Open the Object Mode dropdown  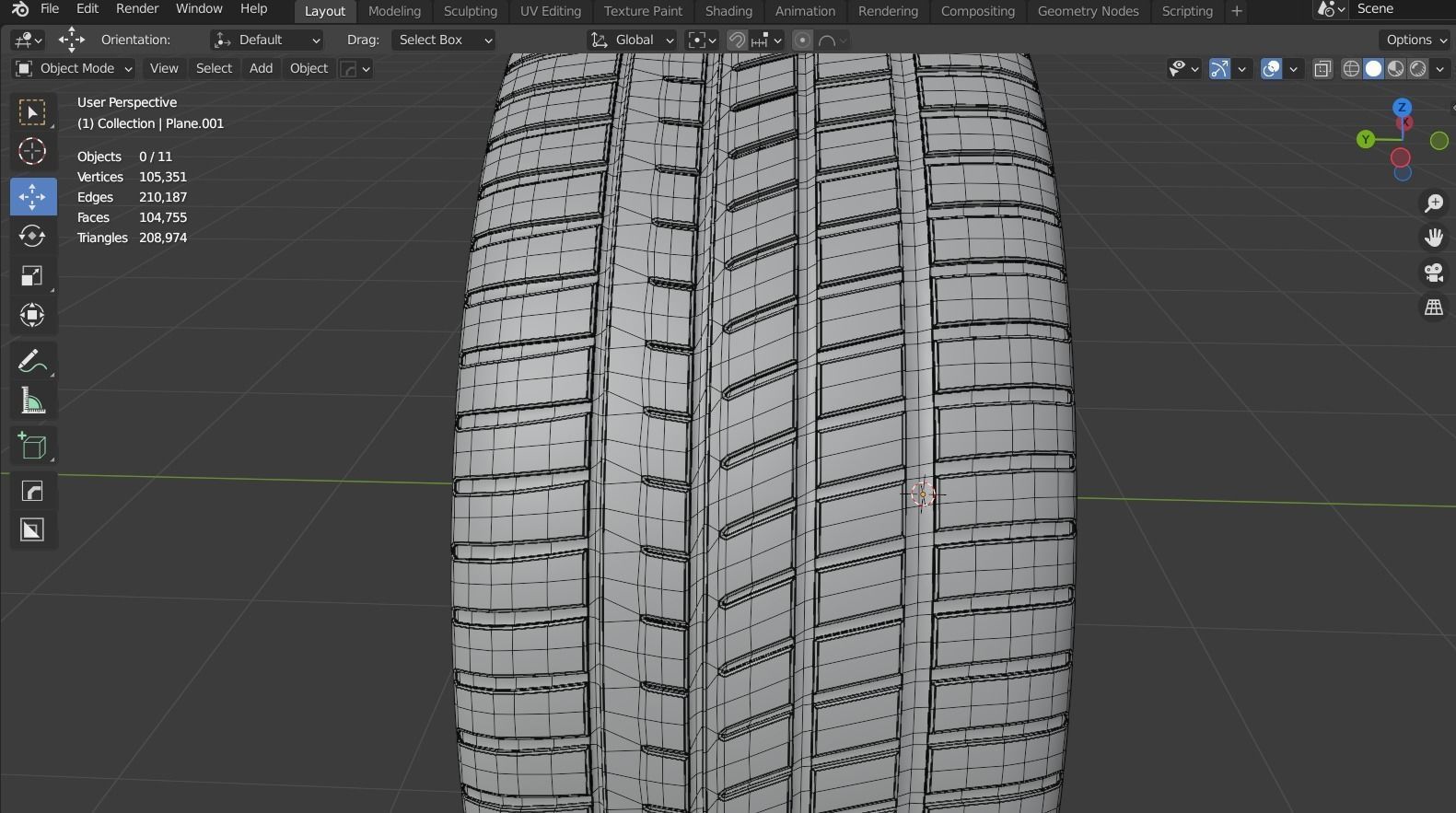tap(74, 68)
